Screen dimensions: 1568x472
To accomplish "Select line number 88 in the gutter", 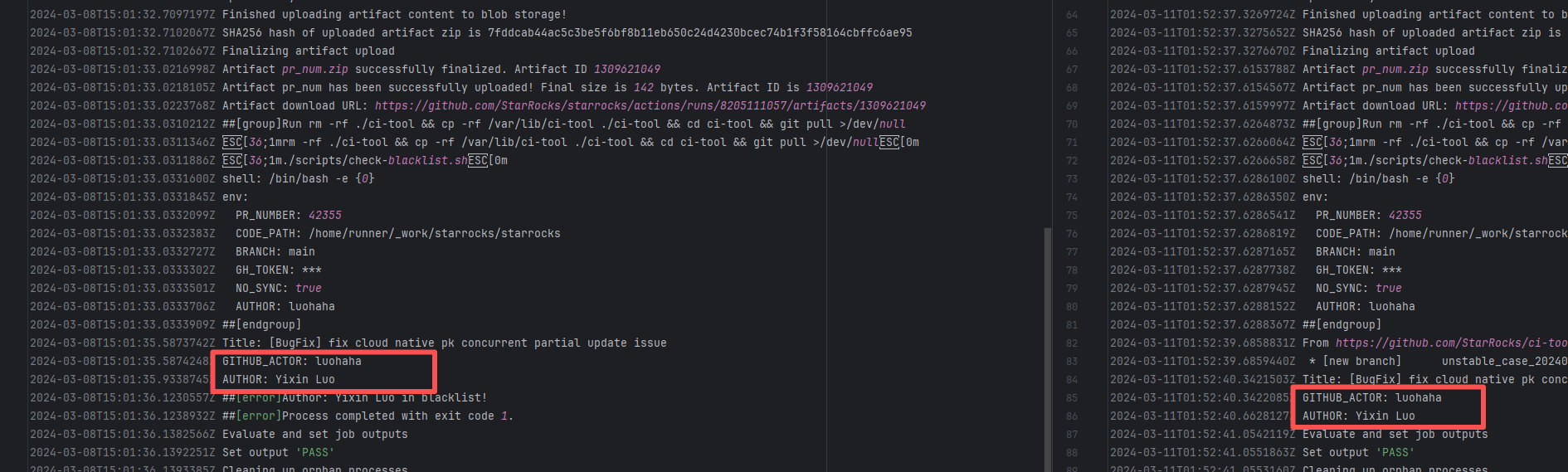I will (1072, 453).
